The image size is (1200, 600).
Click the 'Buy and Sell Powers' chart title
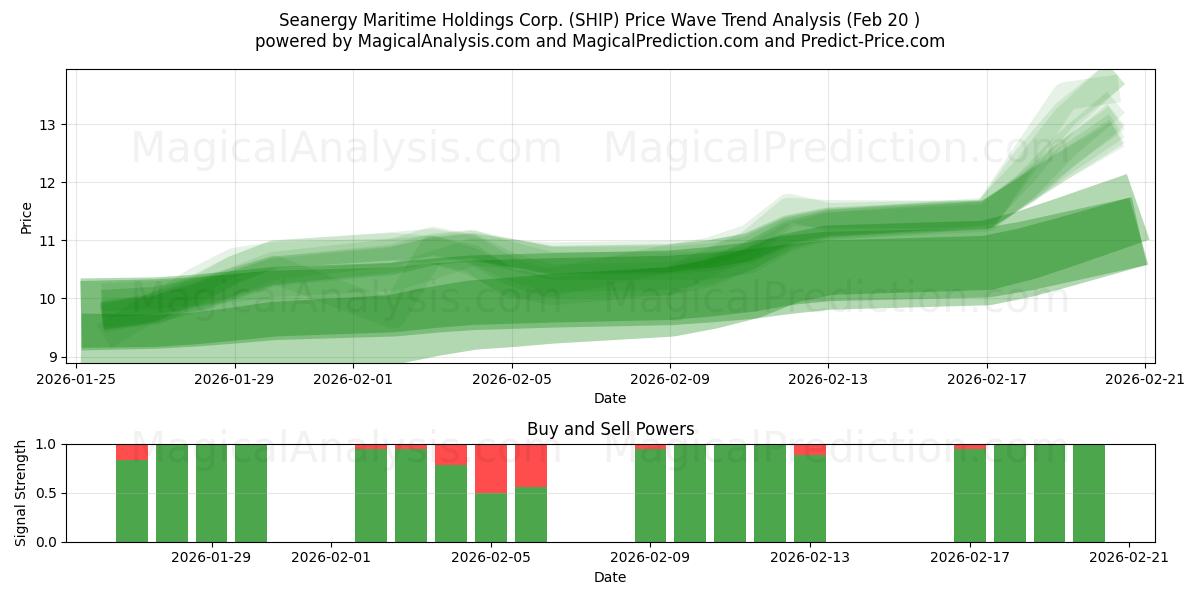(x=610, y=429)
